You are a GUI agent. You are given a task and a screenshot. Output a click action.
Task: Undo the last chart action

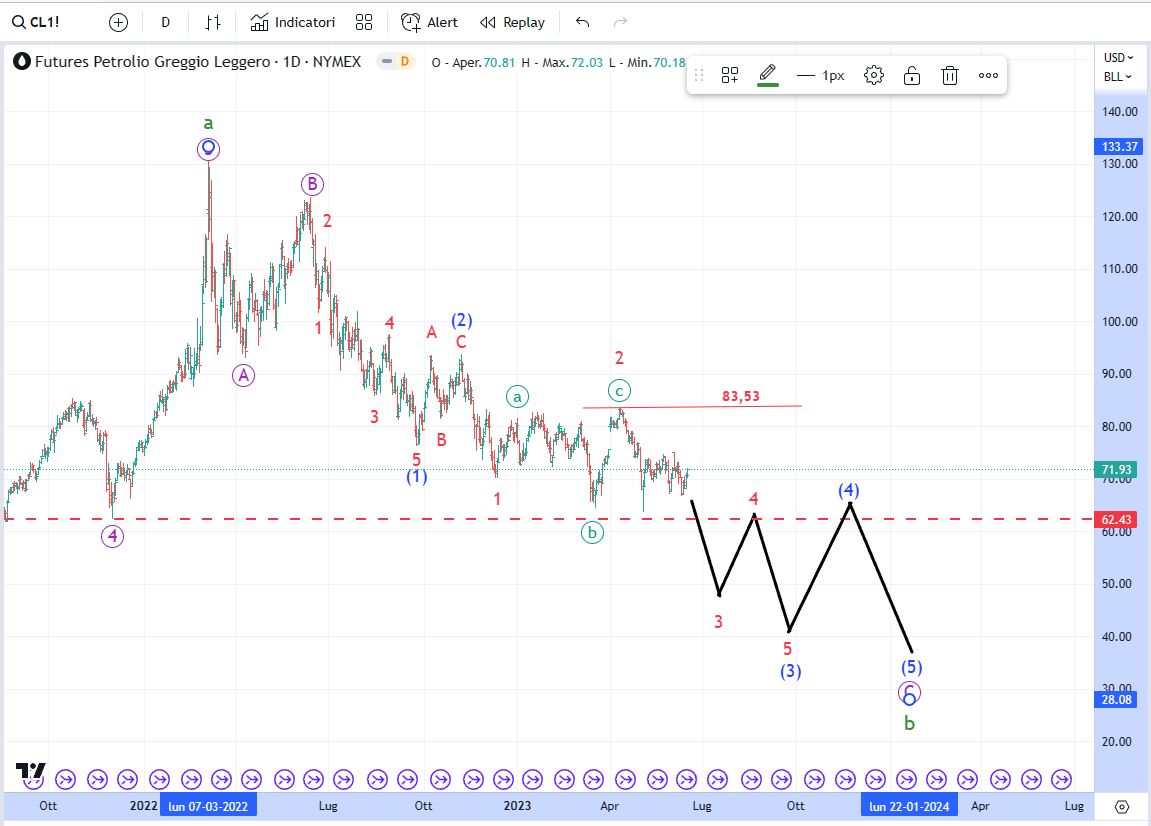click(583, 22)
